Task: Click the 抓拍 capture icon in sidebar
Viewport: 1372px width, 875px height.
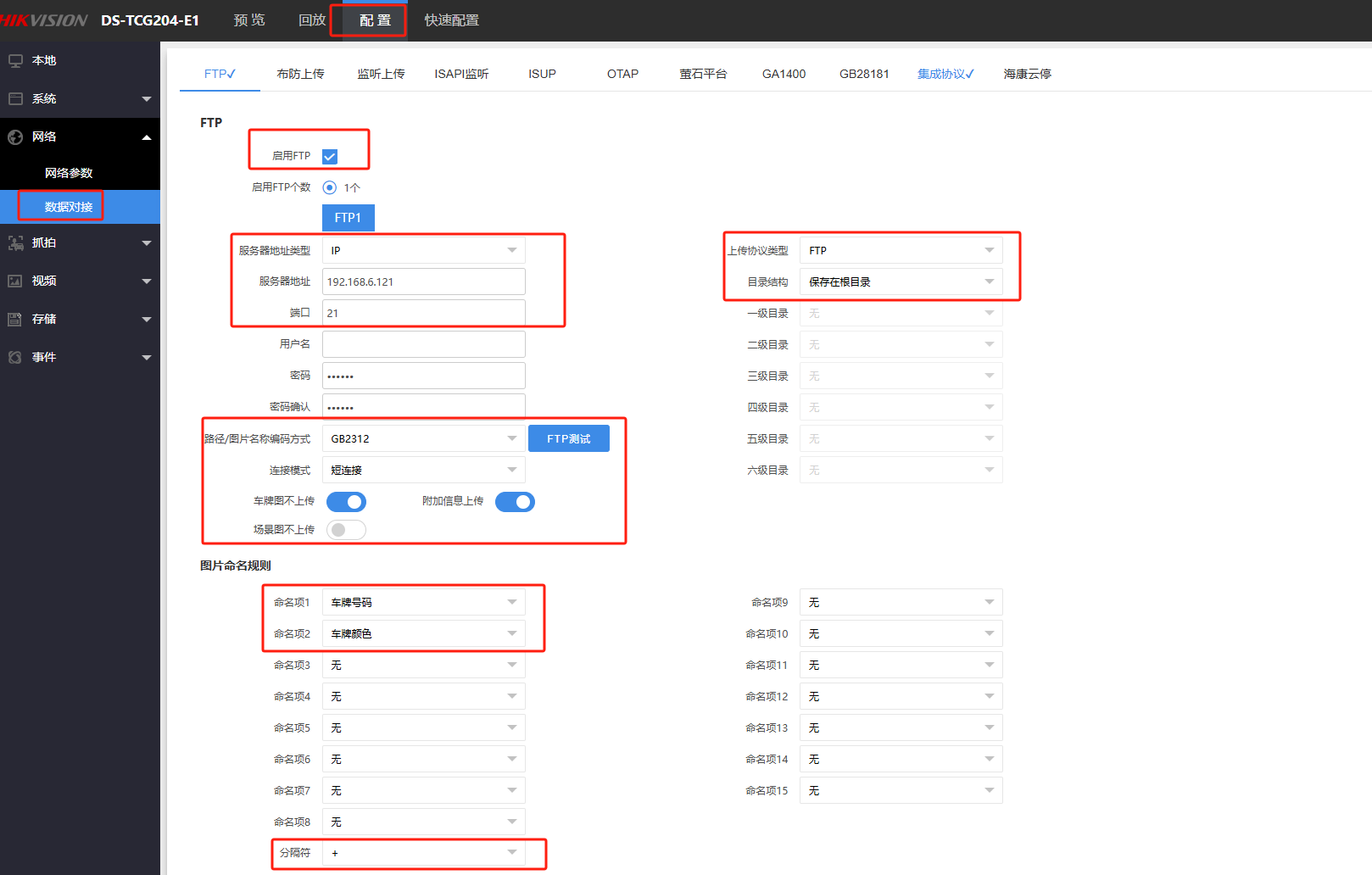Action: click(15, 243)
